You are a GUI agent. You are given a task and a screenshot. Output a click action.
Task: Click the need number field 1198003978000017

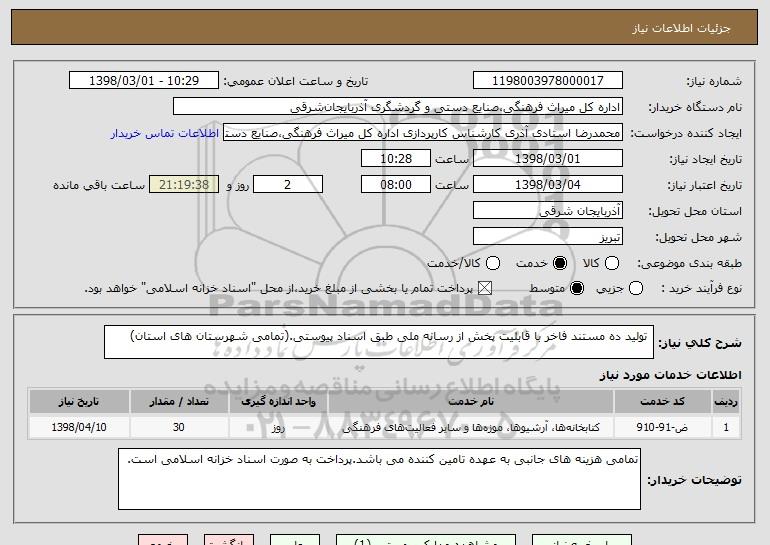(x=548, y=81)
